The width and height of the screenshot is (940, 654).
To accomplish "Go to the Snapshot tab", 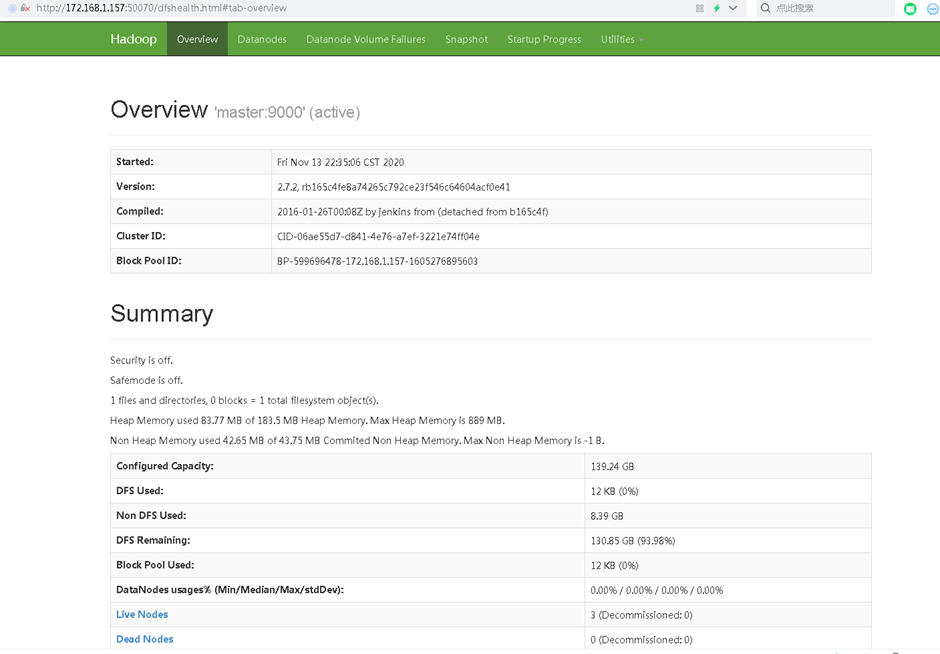I will 466,39.
